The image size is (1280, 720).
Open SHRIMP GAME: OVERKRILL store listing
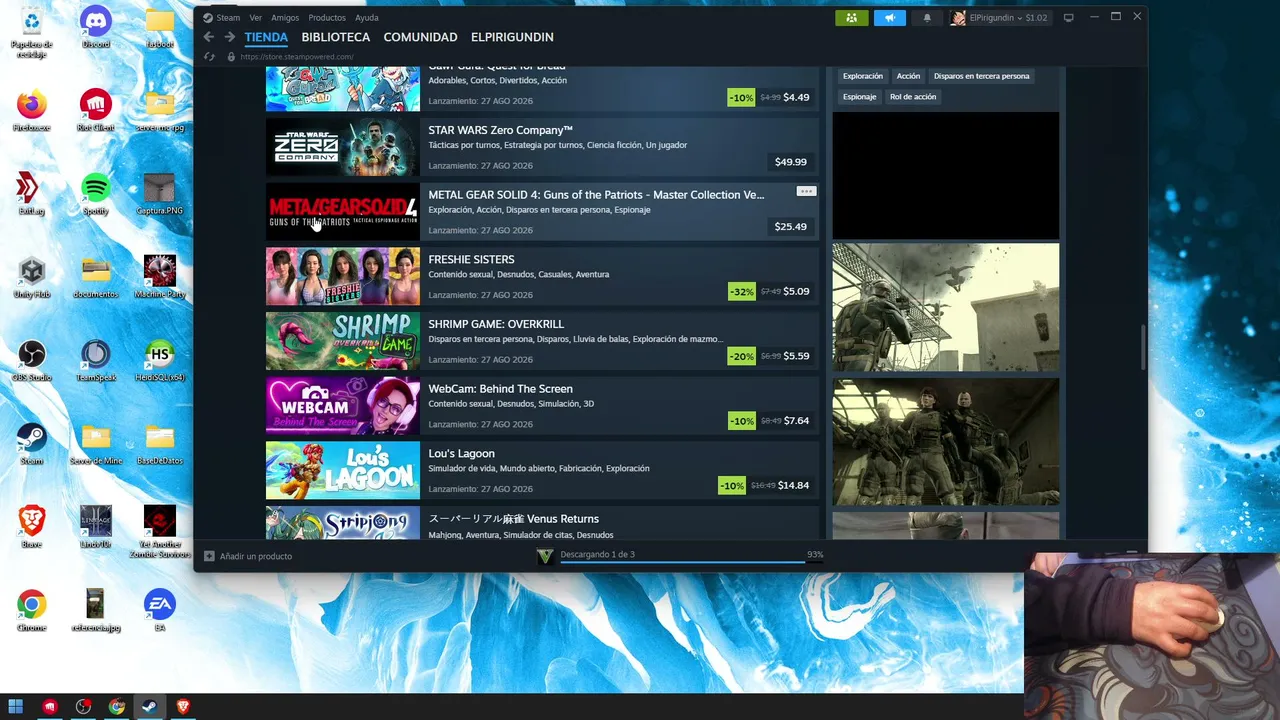542,341
